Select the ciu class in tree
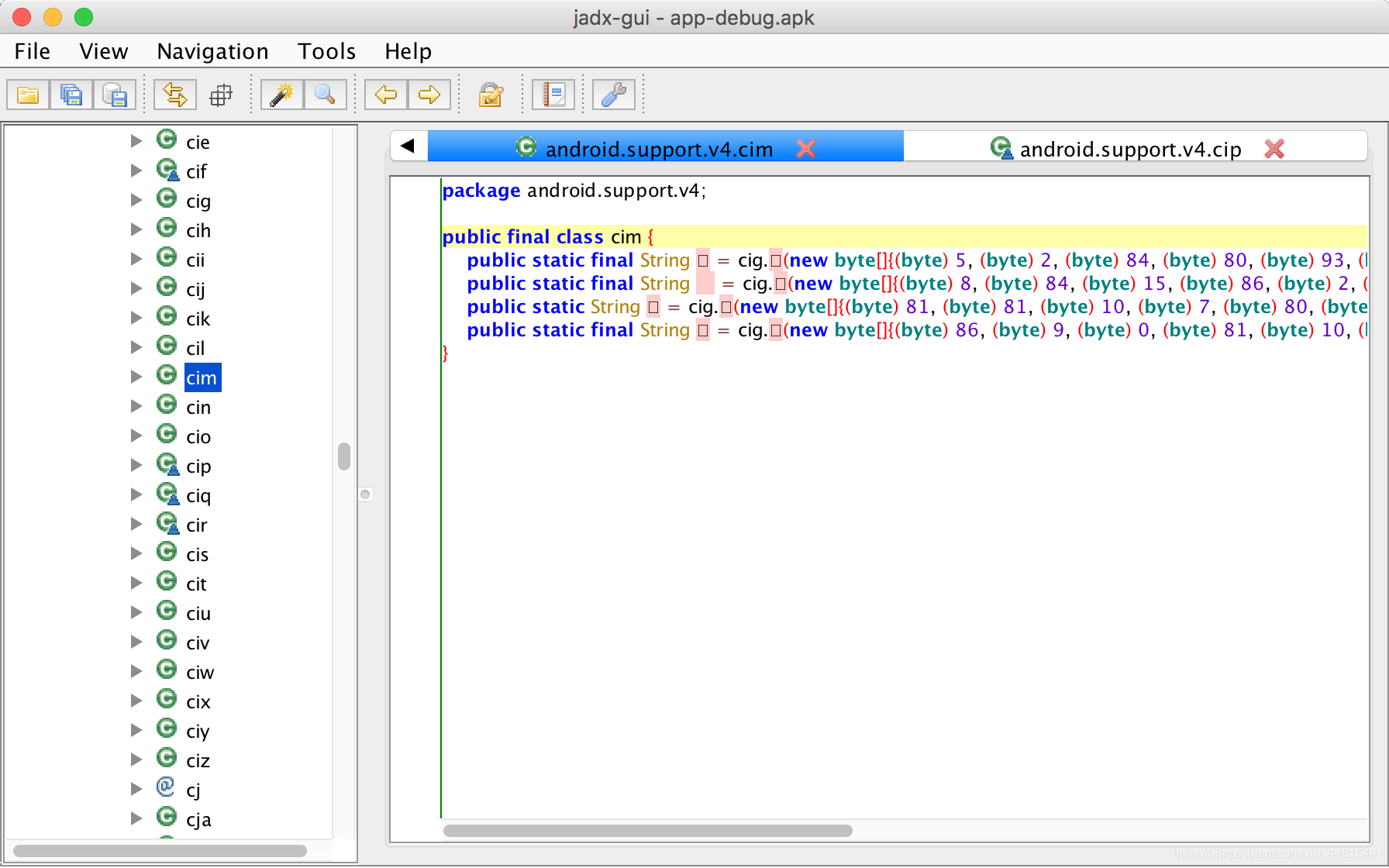This screenshot has height=868, width=1389. pyautogui.click(x=198, y=613)
